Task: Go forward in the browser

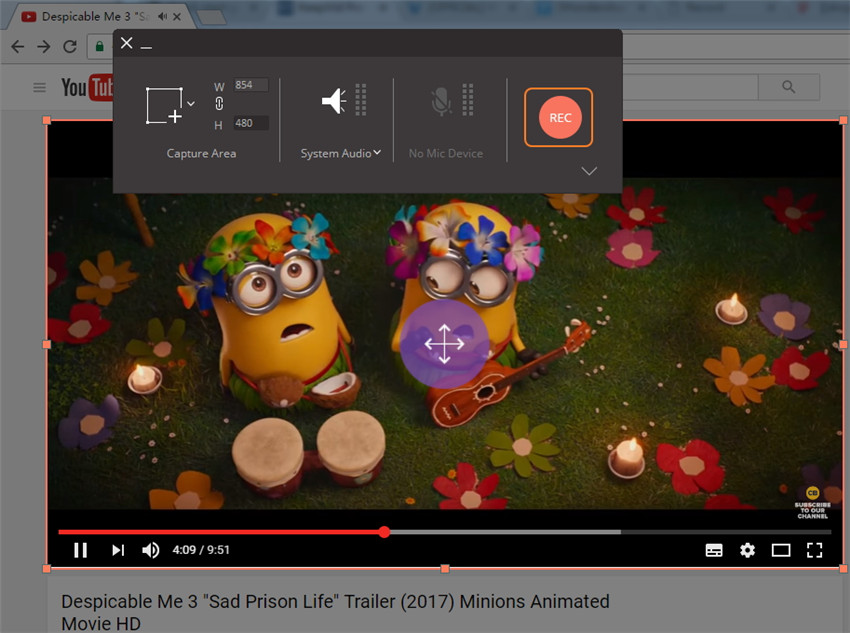Action: [44, 47]
